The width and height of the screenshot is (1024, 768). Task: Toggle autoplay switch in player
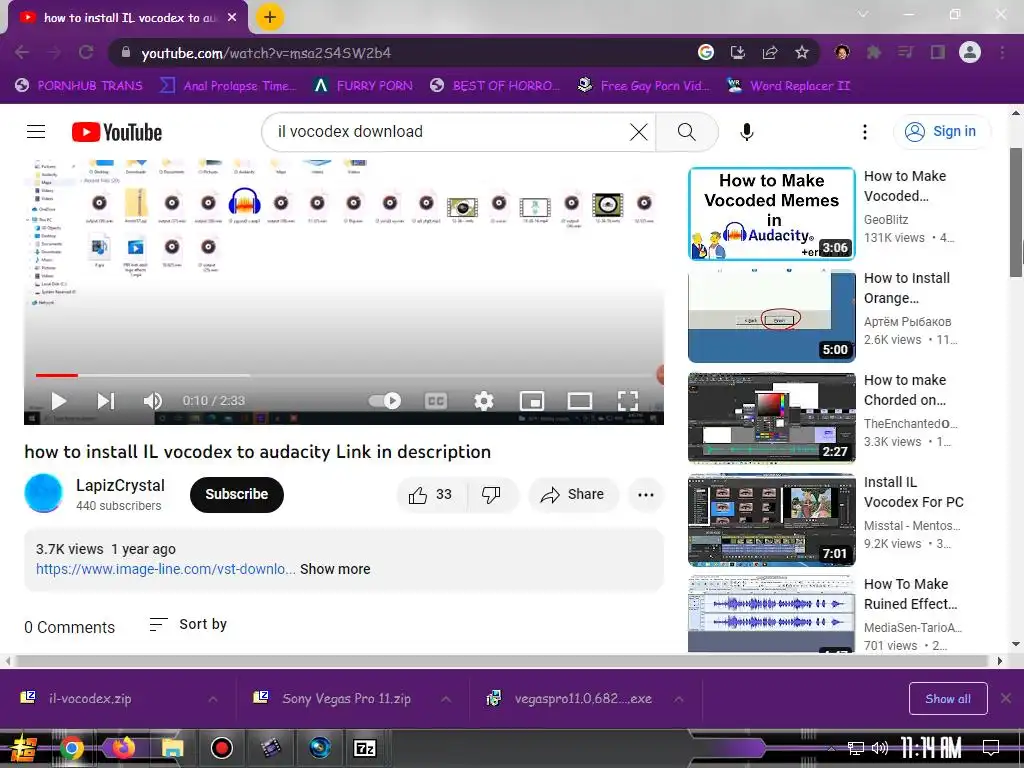tap(385, 400)
